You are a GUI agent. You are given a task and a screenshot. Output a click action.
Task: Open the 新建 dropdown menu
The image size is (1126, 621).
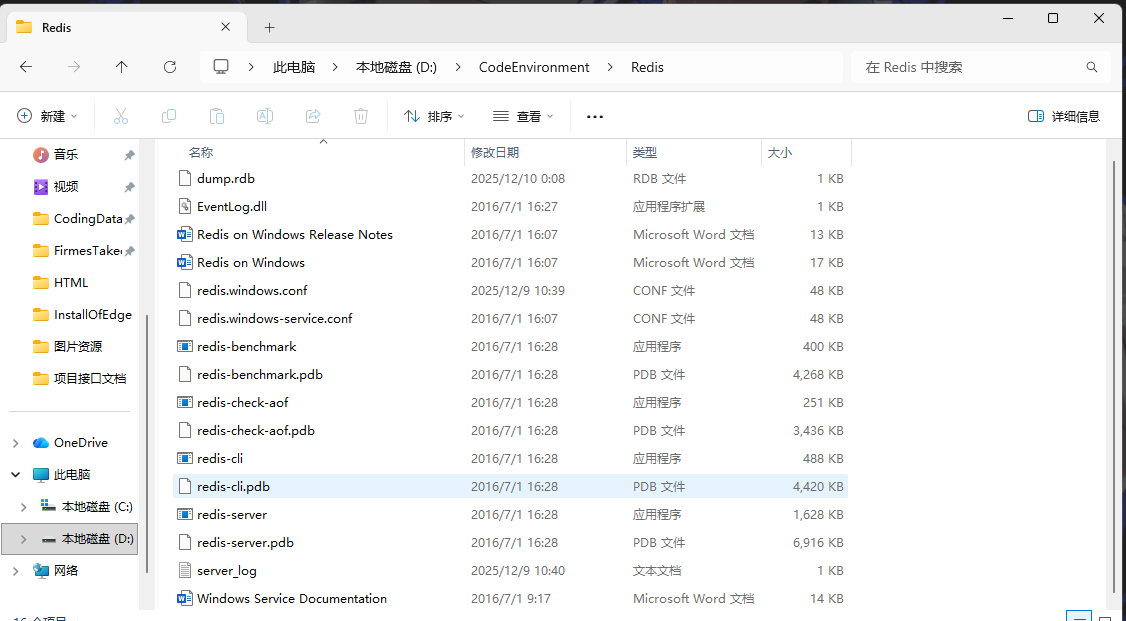(x=47, y=116)
